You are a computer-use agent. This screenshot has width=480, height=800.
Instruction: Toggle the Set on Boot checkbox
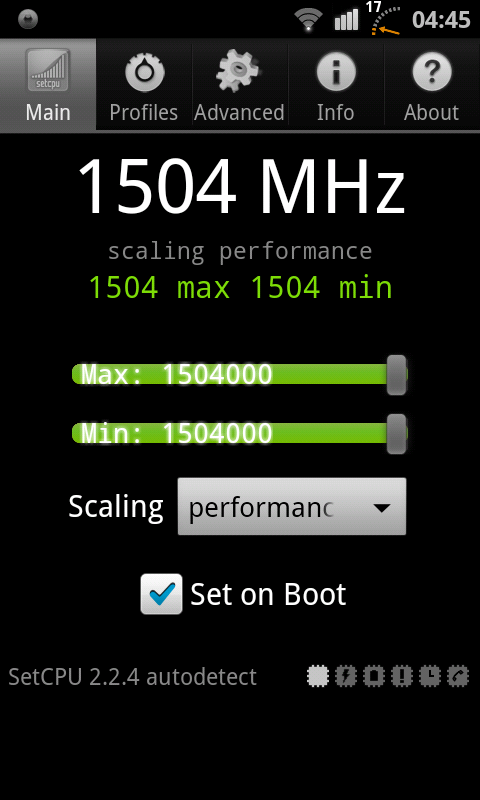[x=161, y=593]
